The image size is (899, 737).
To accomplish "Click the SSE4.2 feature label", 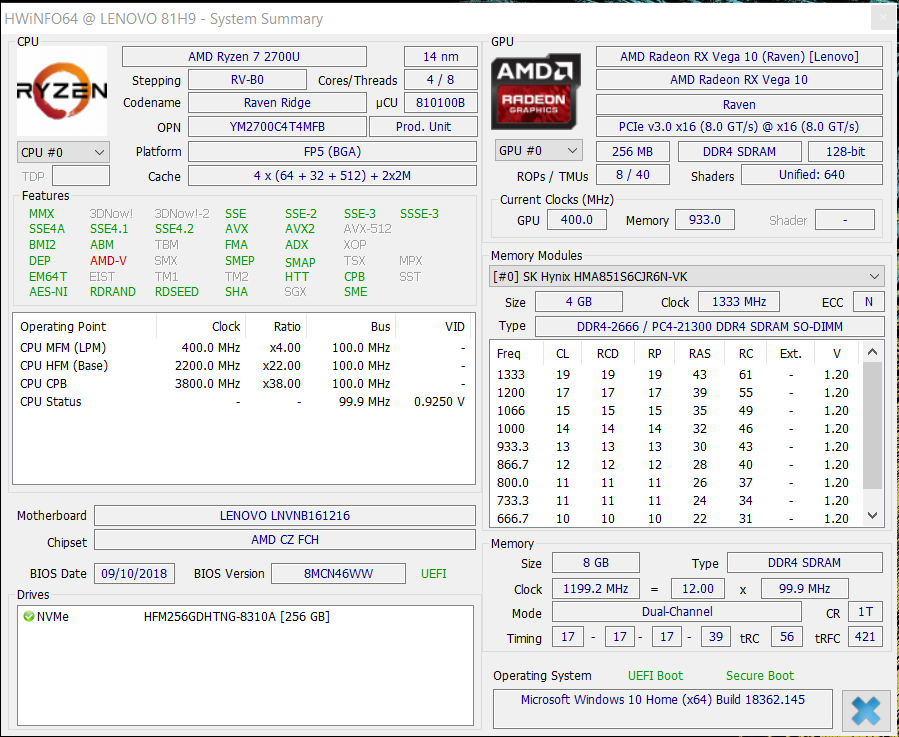I will 174,229.
